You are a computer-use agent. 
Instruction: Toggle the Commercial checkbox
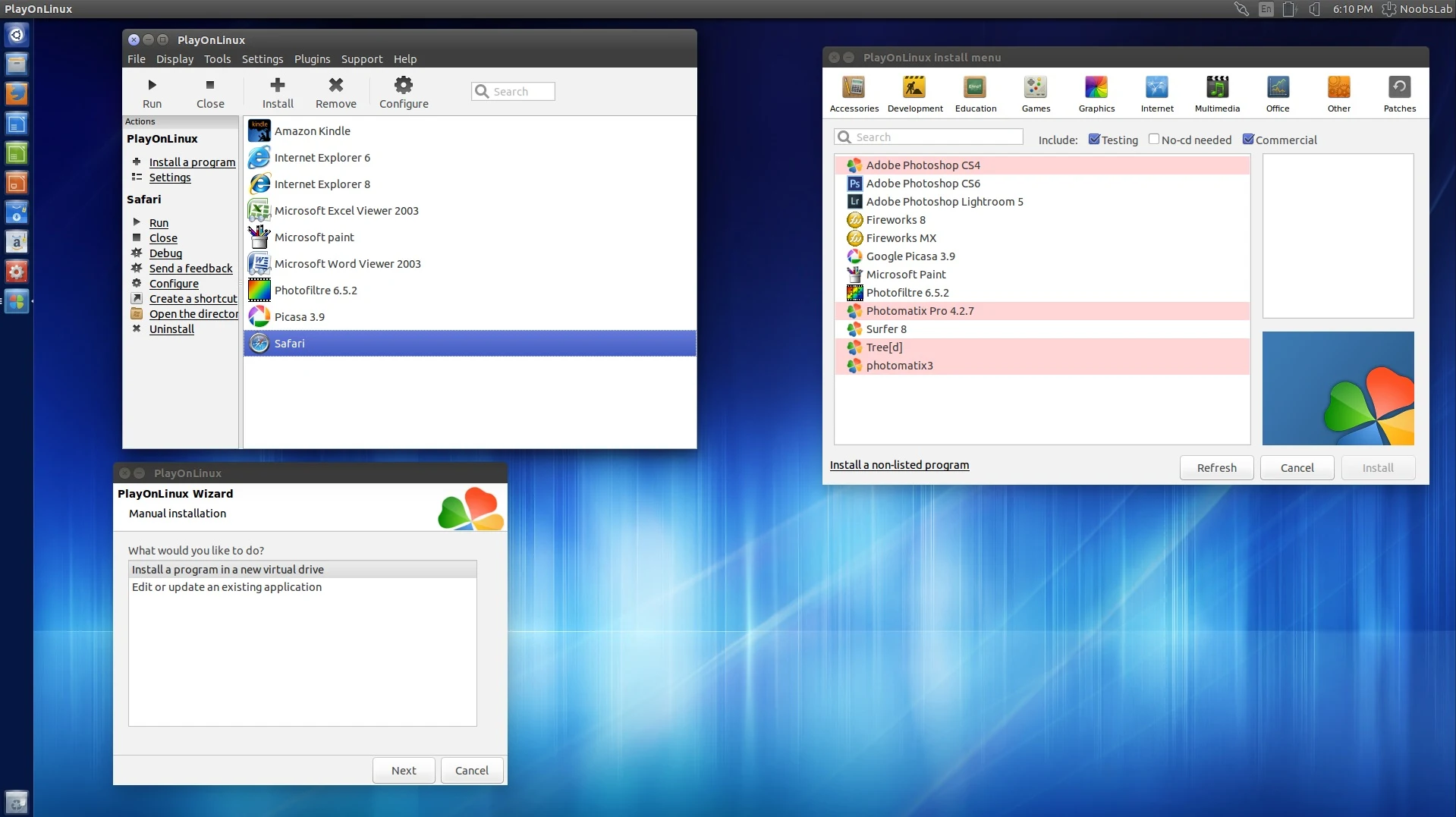(x=1248, y=140)
